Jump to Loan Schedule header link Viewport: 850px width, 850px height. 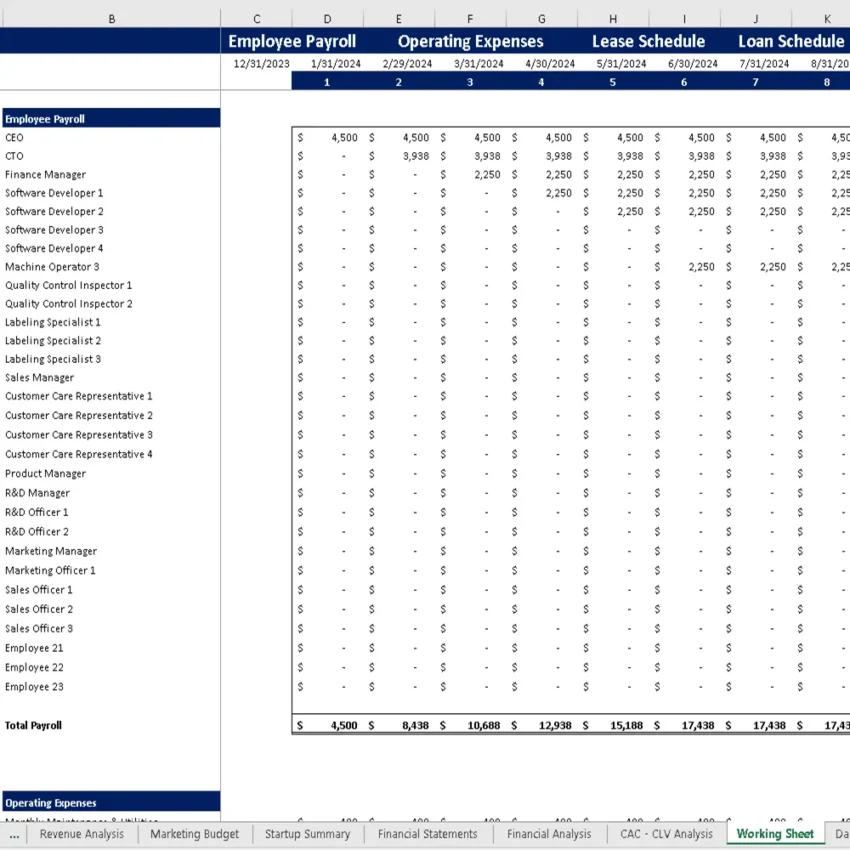791,41
